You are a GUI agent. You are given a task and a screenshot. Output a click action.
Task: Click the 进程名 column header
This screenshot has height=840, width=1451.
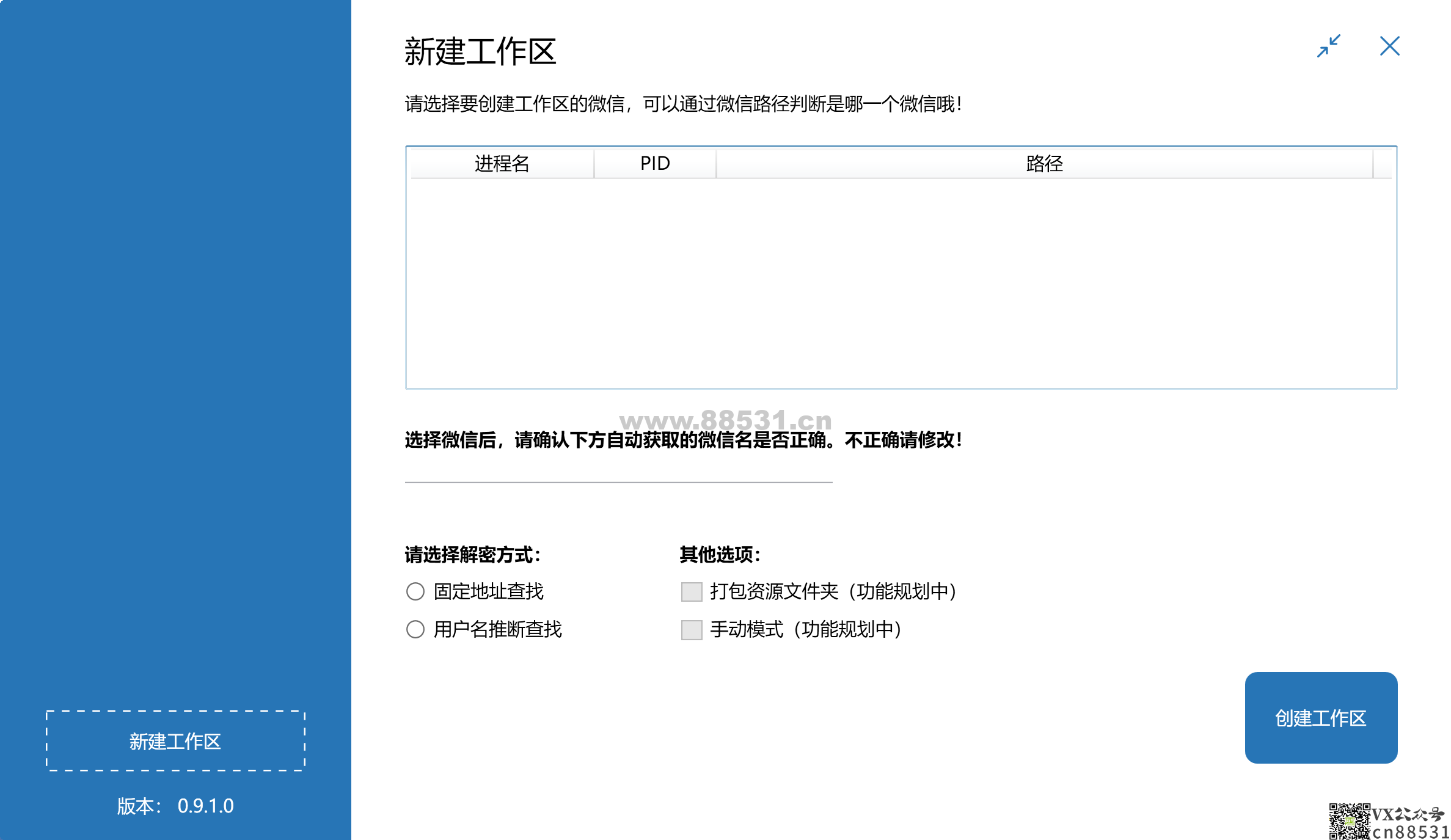(x=502, y=163)
